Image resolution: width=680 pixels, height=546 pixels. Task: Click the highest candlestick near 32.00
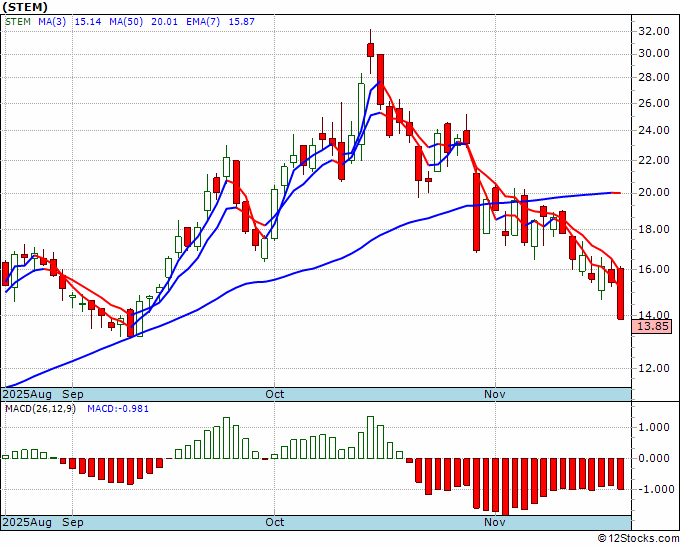(x=370, y=50)
